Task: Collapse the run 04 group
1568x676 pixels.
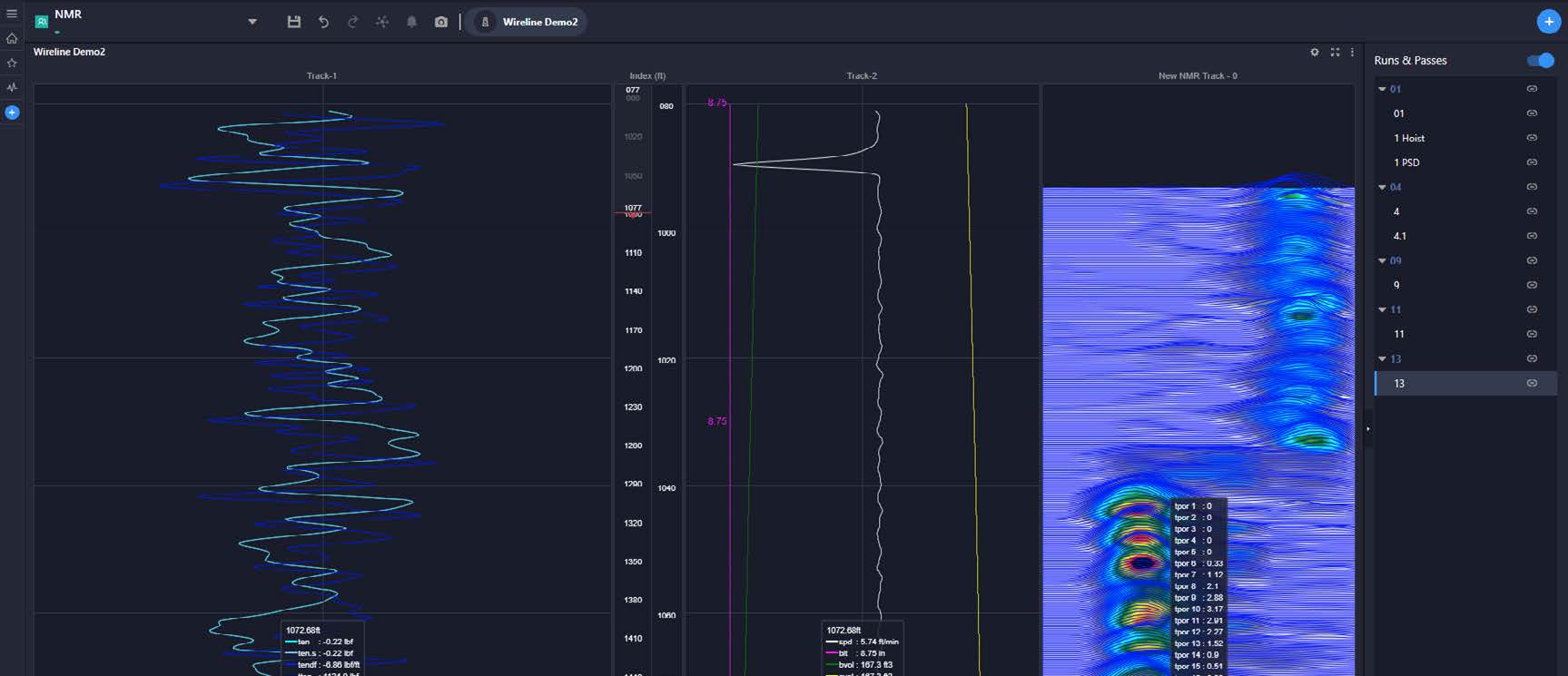Action: [1382, 187]
